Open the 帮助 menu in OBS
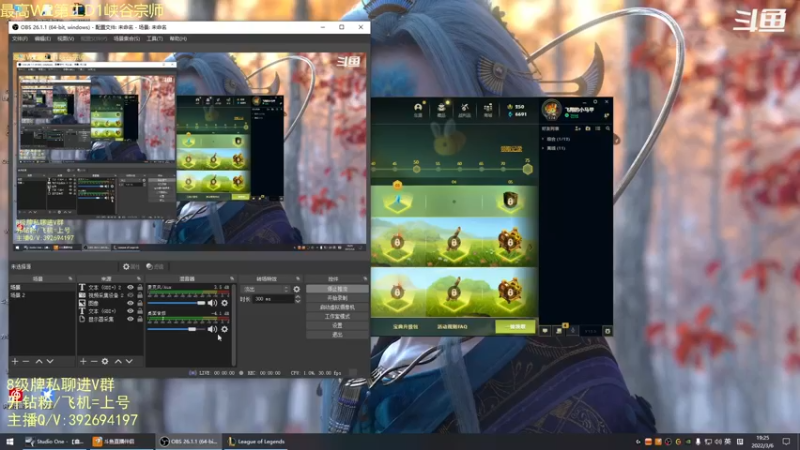The width and height of the screenshot is (800, 450). (178, 38)
